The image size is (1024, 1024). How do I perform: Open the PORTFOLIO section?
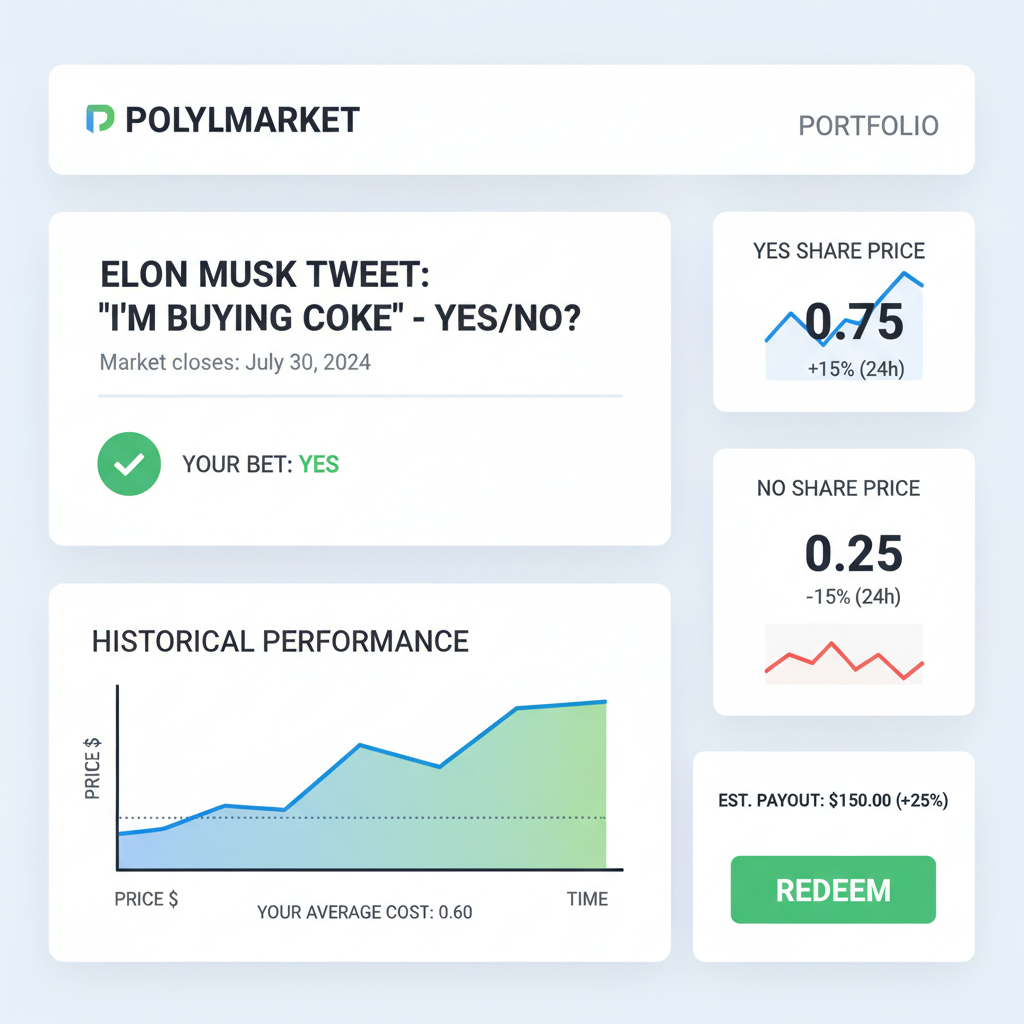coord(868,125)
